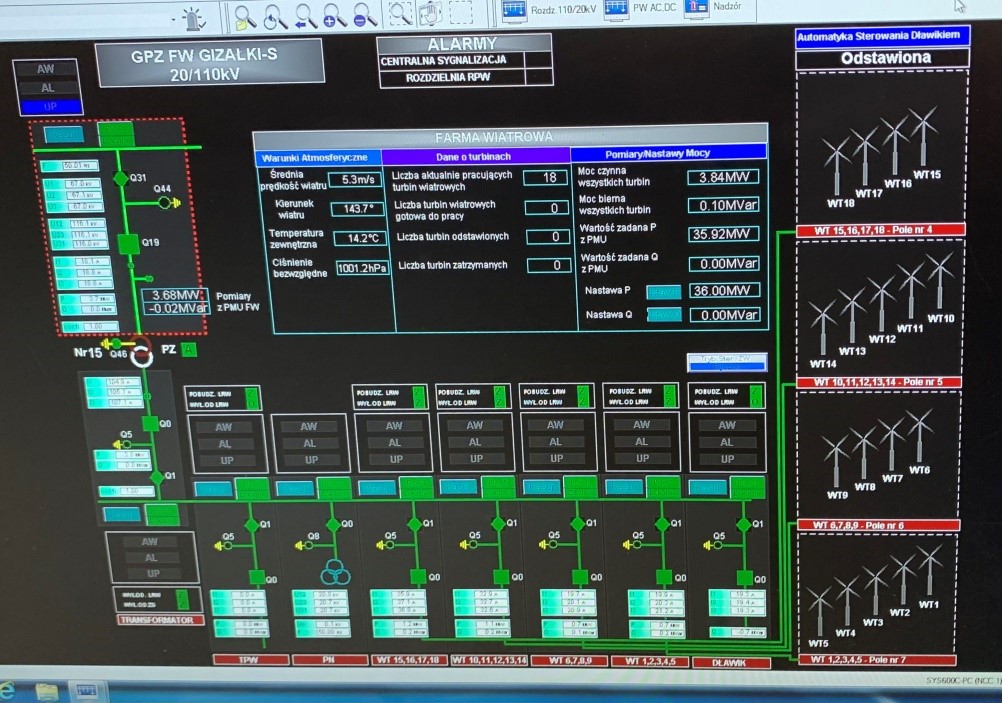Click the Nastawa Q setpoint field 0.00MVar
This screenshot has height=703, width=1002.
click(x=725, y=315)
